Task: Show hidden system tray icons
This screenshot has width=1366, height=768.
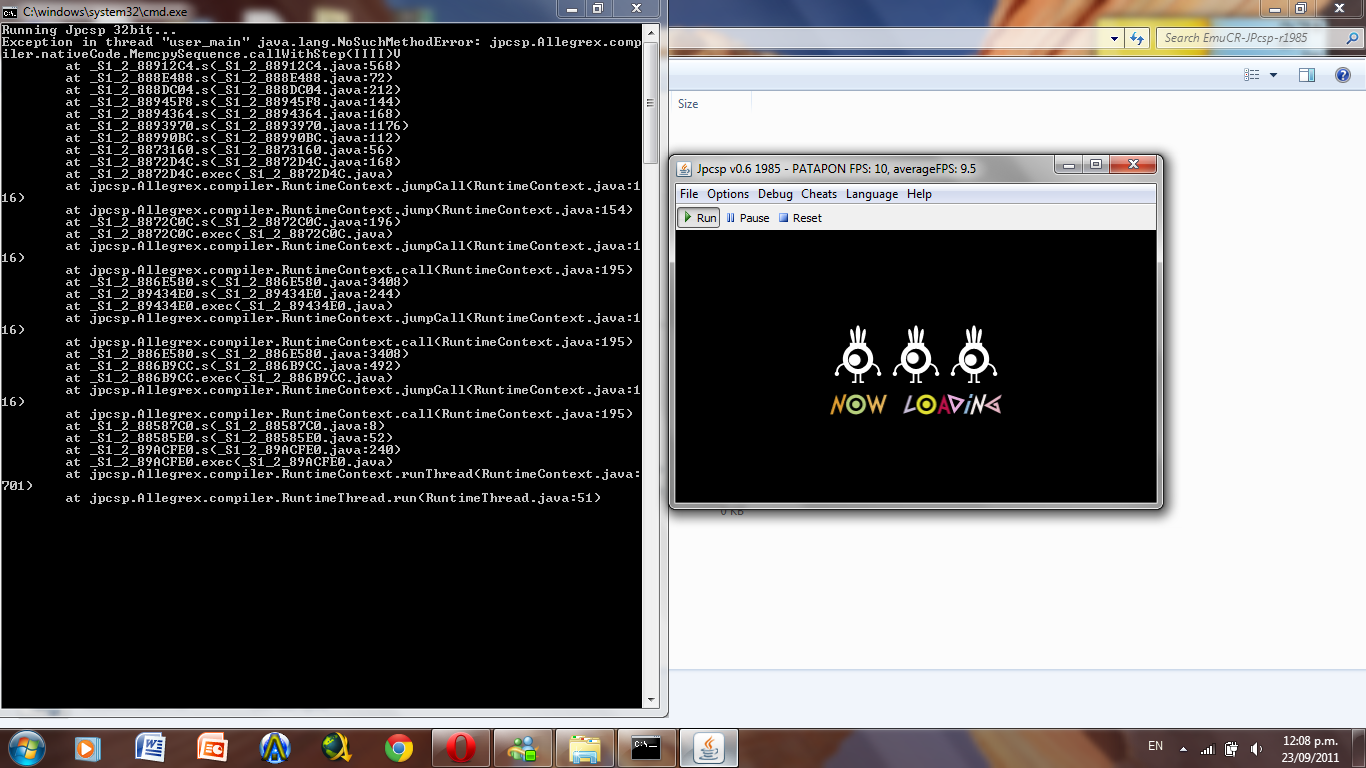Action: [x=1184, y=747]
